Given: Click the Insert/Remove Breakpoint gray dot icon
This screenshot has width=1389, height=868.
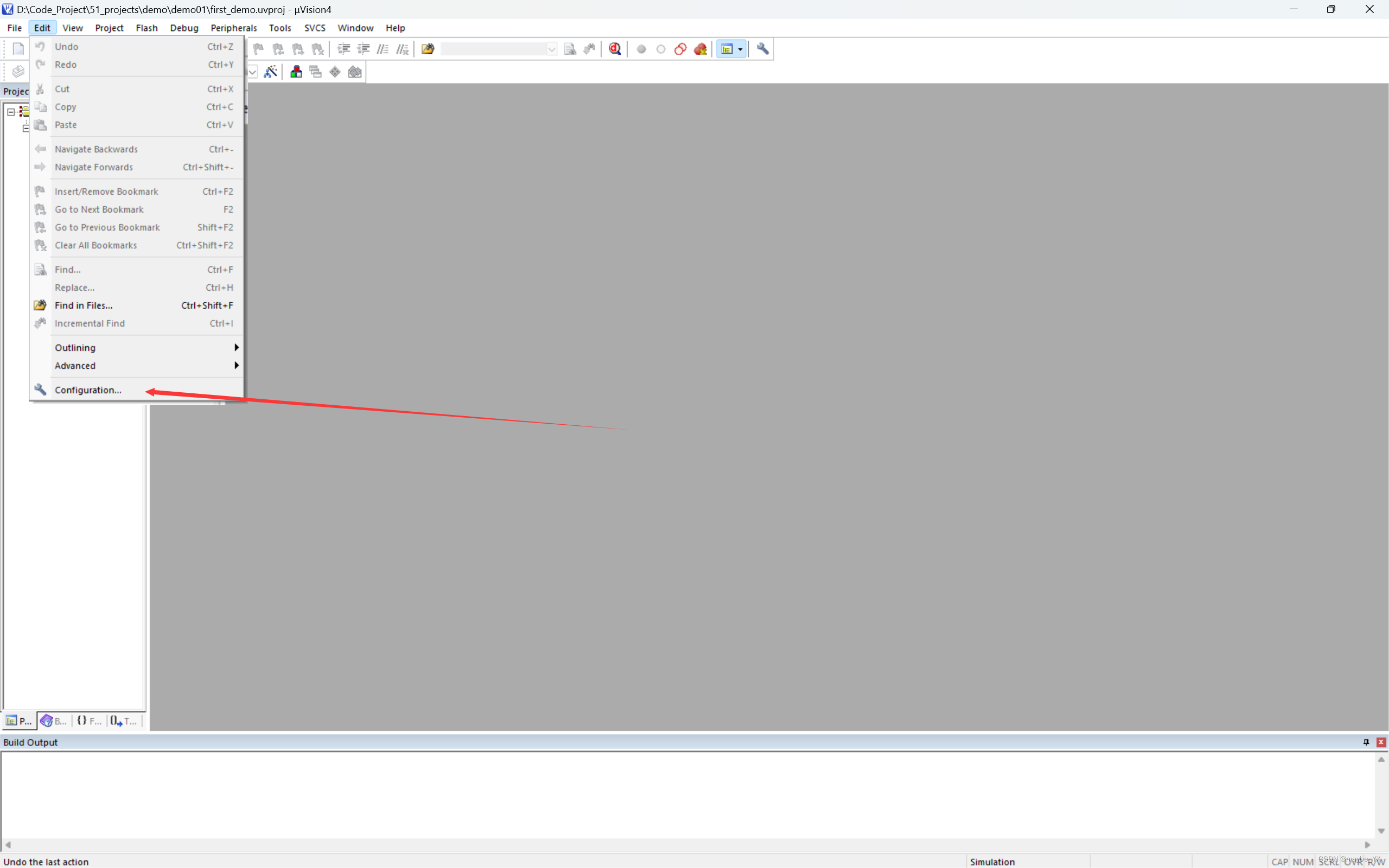Looking at the screenshot, I should 642,49.
